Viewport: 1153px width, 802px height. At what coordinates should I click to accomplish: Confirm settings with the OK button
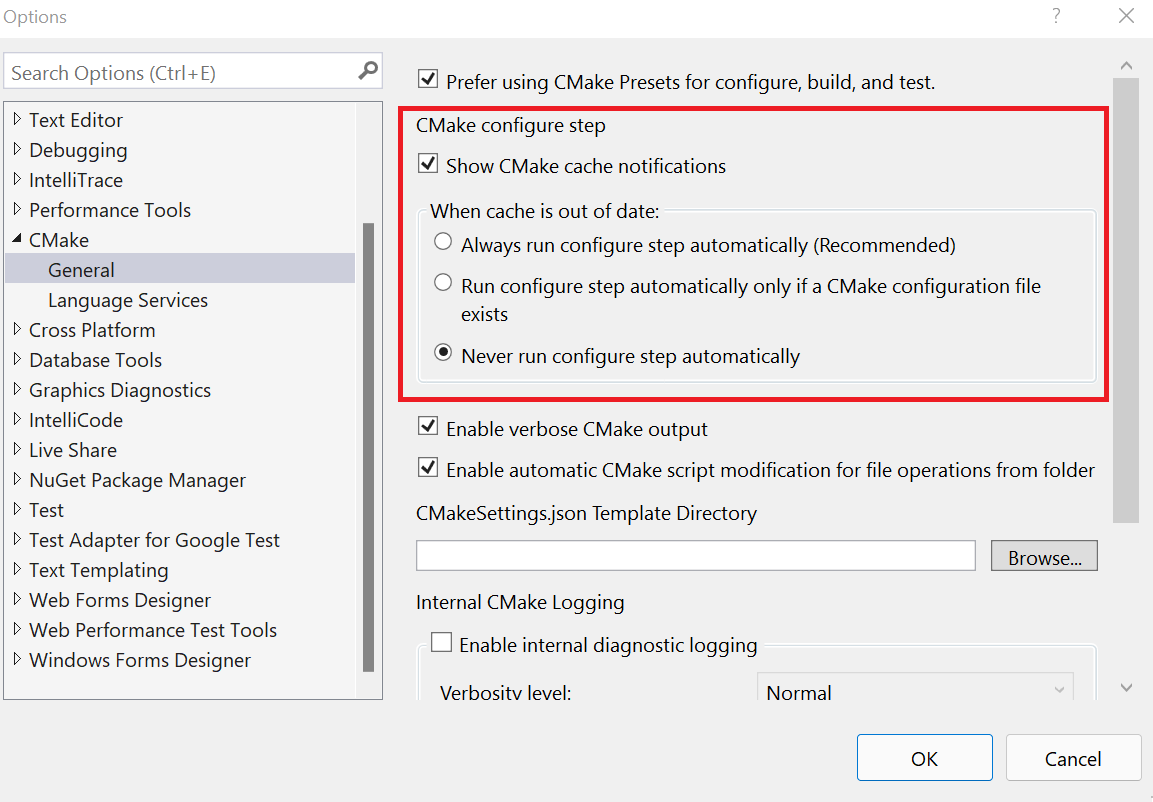[923, 757]
